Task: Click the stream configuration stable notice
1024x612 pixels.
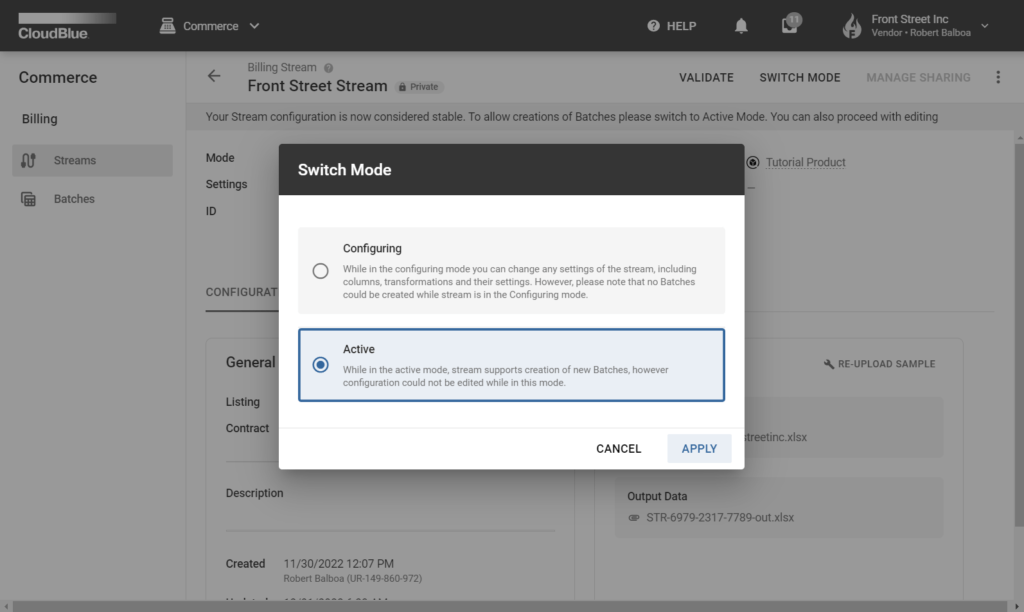Action: point(571,117)
